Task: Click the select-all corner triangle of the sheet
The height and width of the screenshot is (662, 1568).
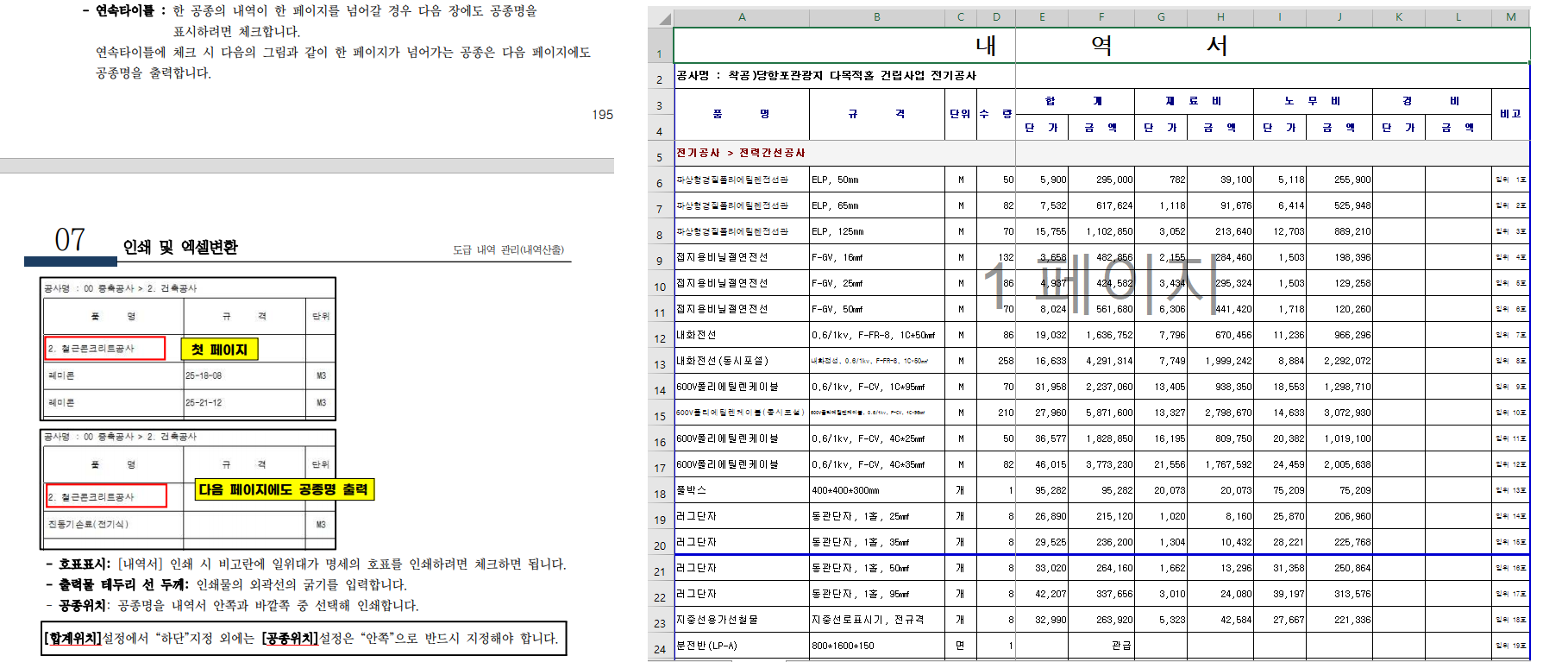Action: point(661,17)
